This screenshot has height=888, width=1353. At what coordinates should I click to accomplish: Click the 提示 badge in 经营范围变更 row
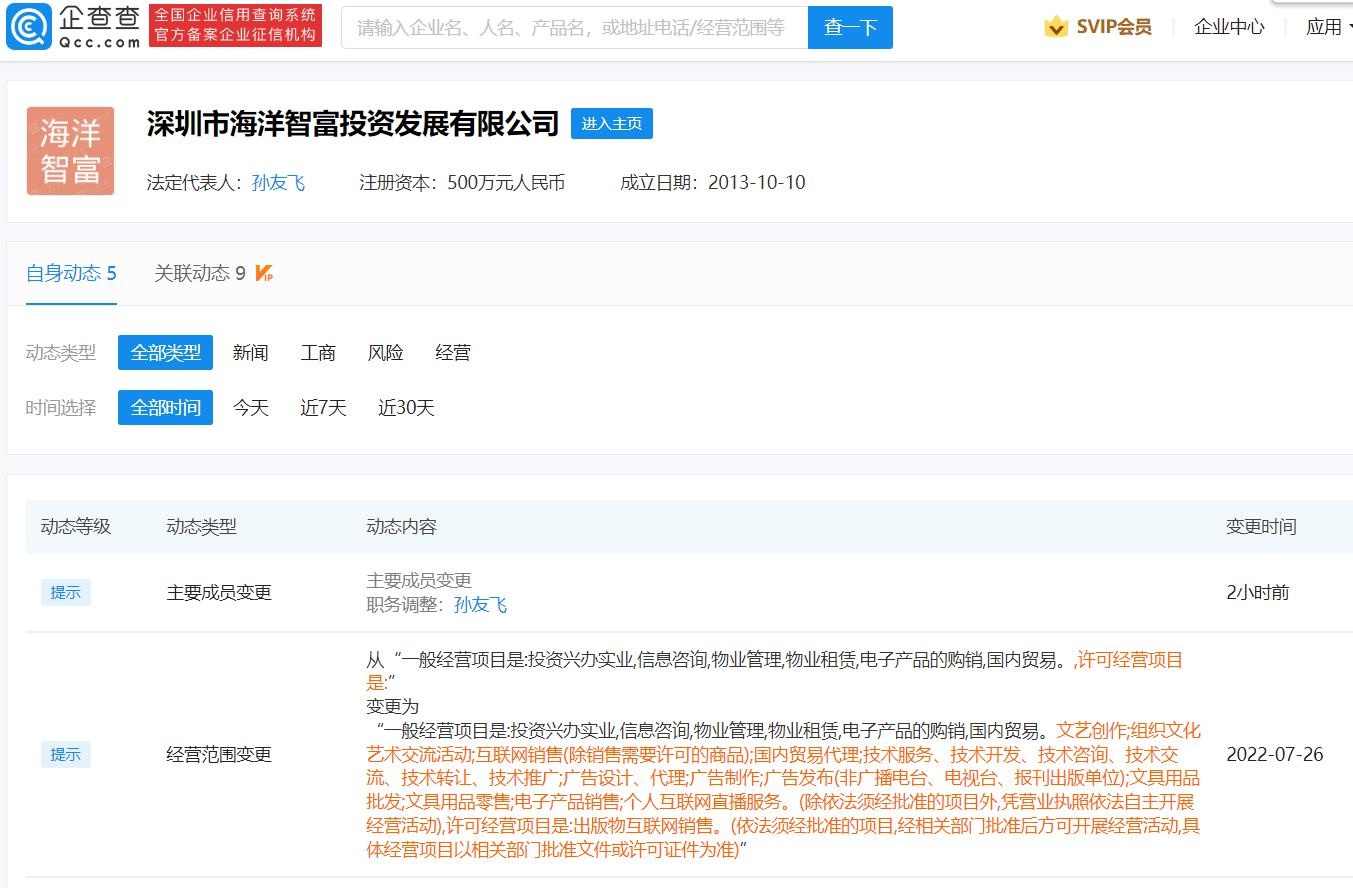[65, 754]
